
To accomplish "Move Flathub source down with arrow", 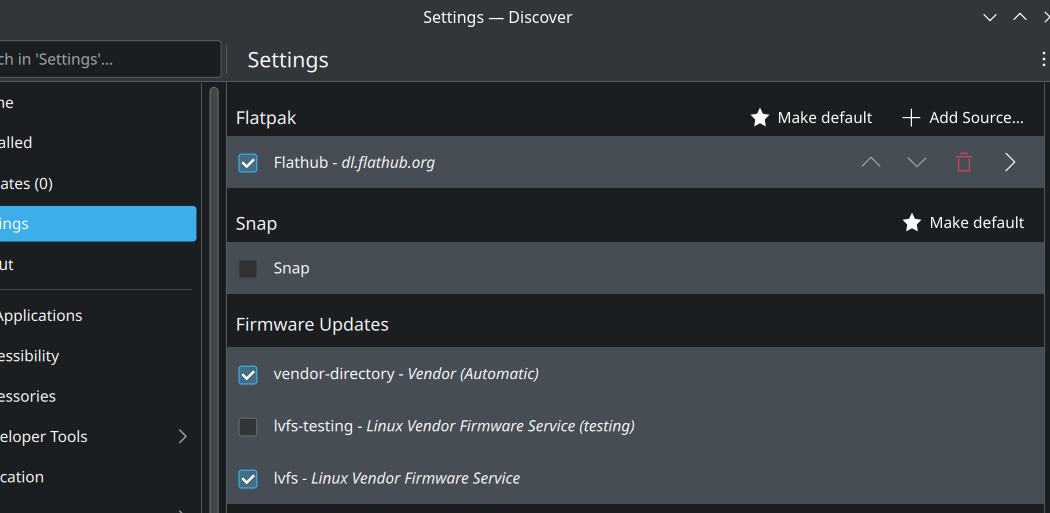I will pyautogui.click(x=917, y=162).
